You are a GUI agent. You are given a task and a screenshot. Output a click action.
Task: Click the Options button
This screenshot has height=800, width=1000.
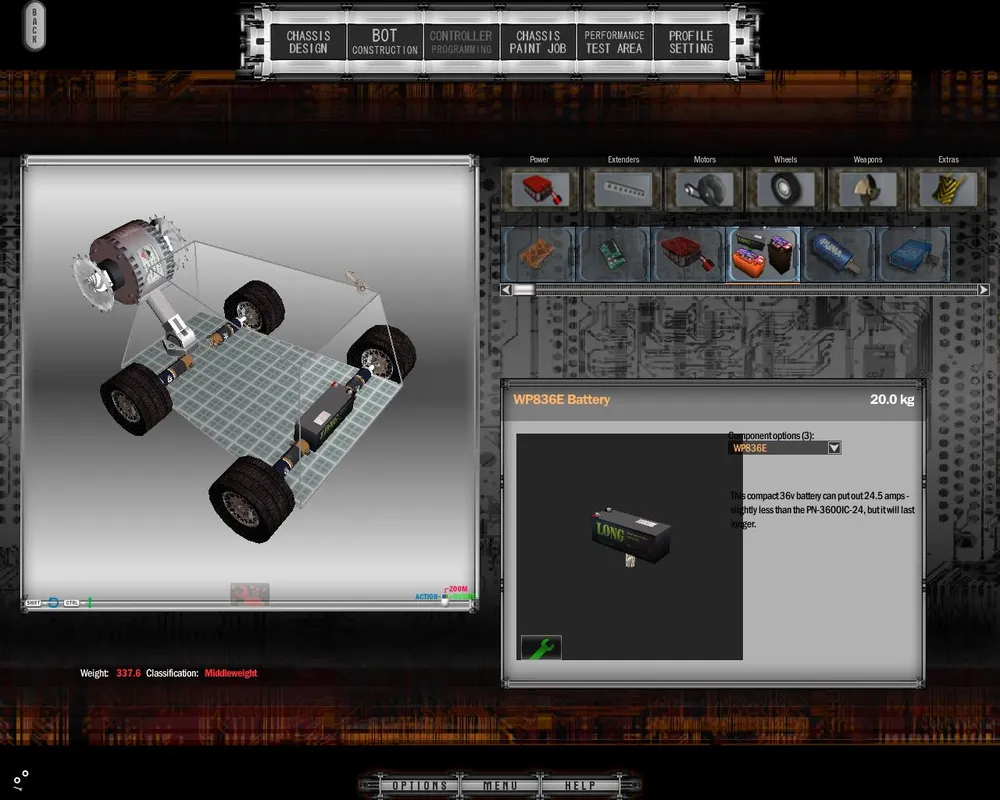coord(420,786)
